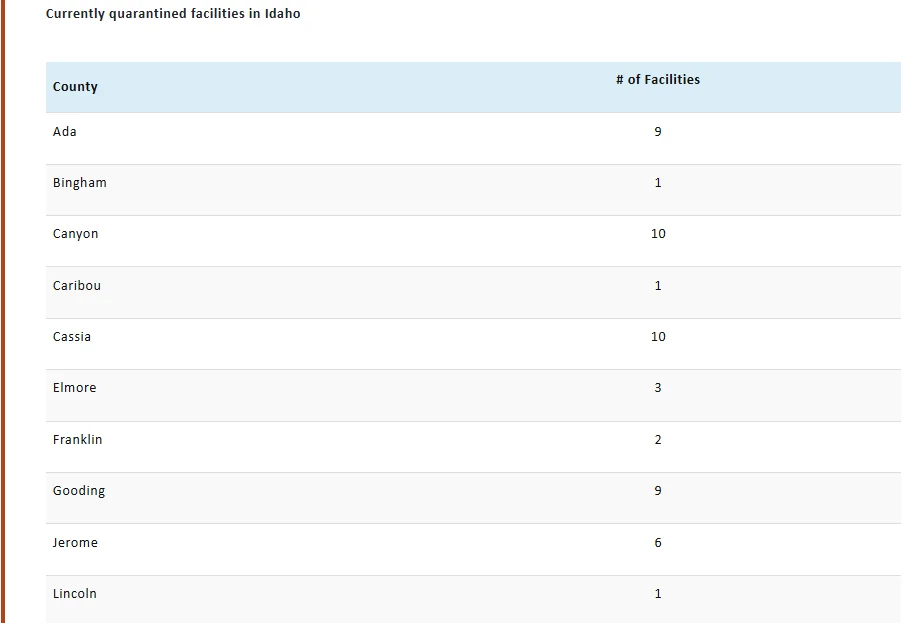903x623 pixels.
Task: Click the facilities value 3 in Elmore row
Action: point(658,388)
